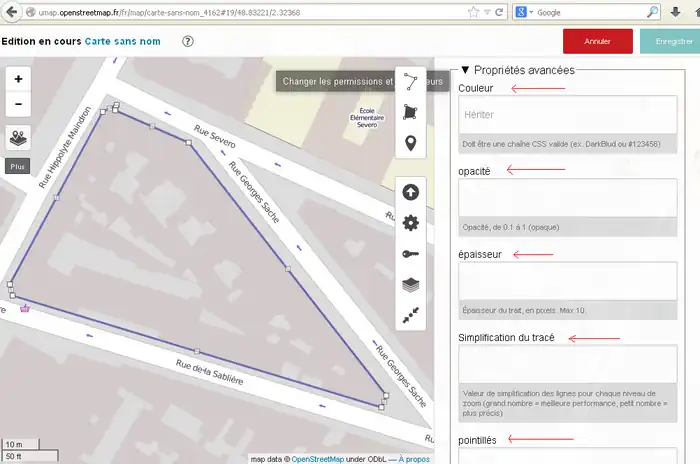Image resolution: width=700 pixels, height=464 pixels.
Task: Open the data layers icon on left
Action: coord(19,138)
